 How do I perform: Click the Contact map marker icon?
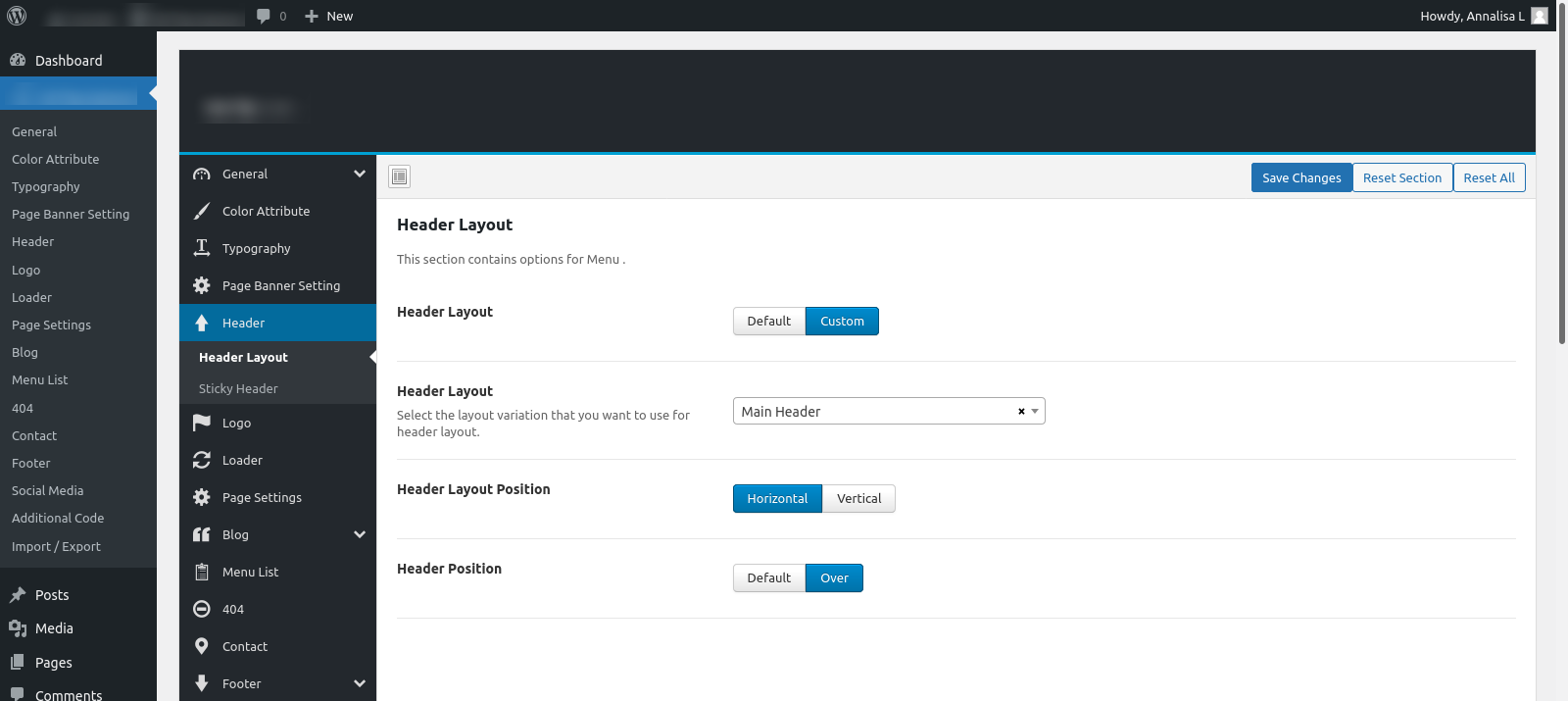pyautogui.click(x=202, y=646)
